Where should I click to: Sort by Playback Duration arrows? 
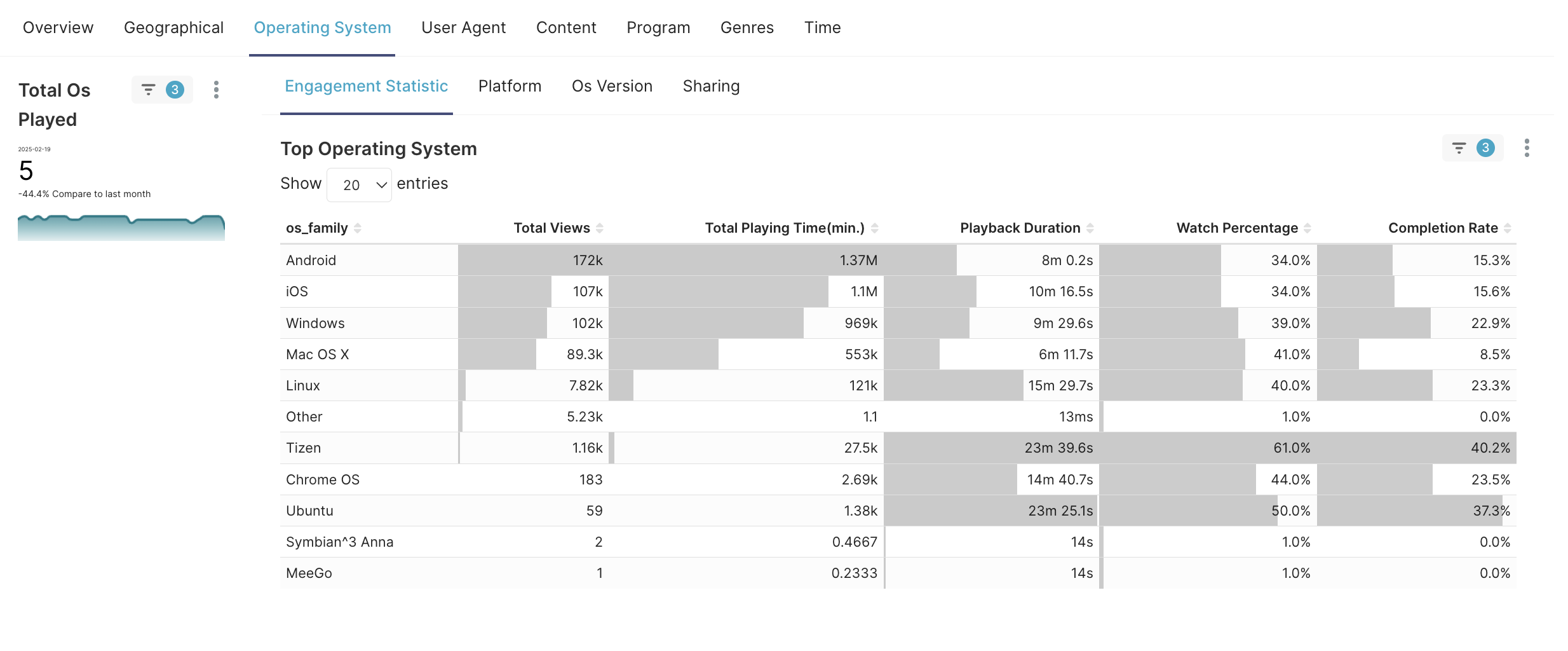pyautogui.click(x=1090, y=228)
